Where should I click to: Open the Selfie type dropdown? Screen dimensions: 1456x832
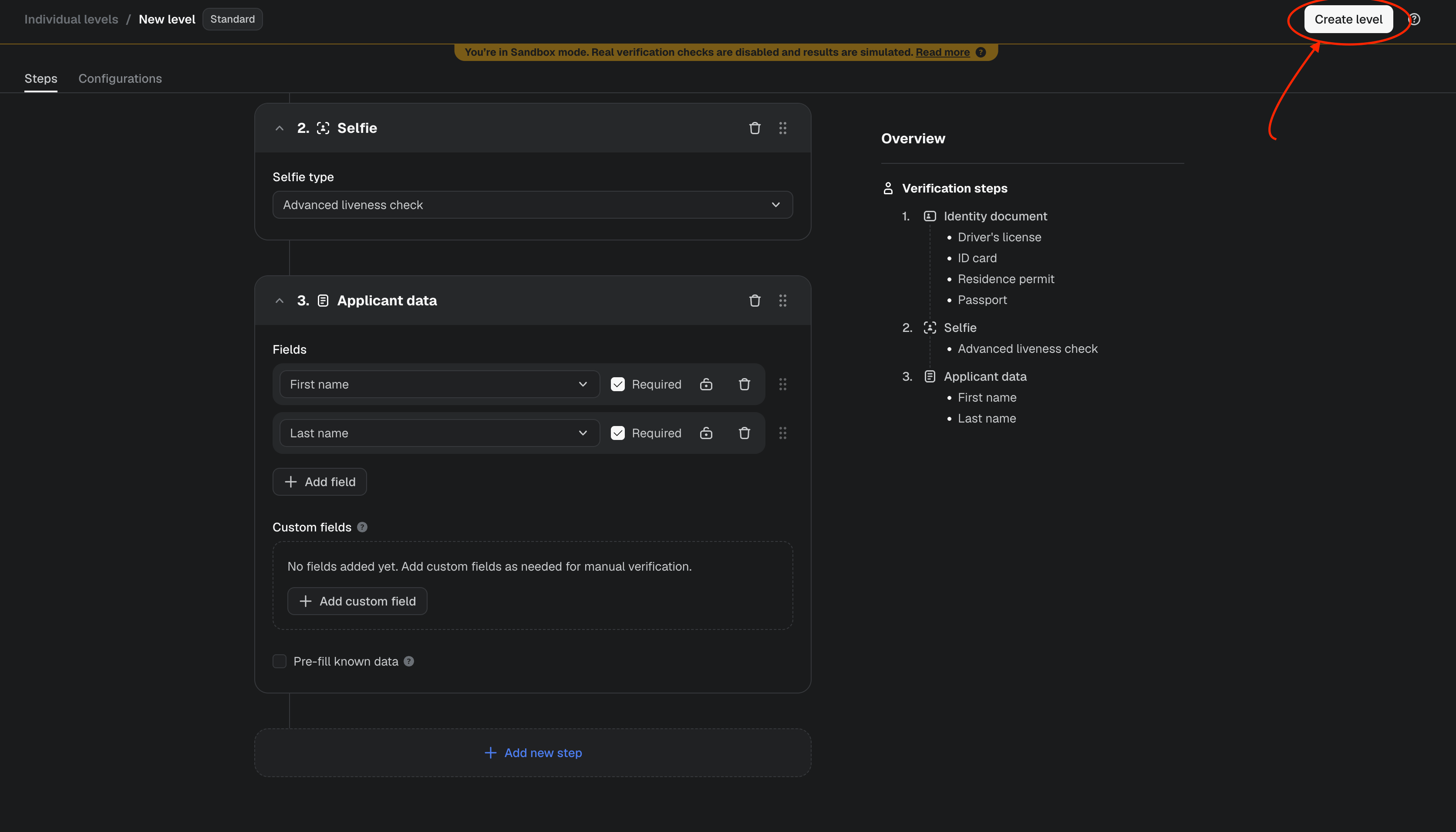point(533,205)
